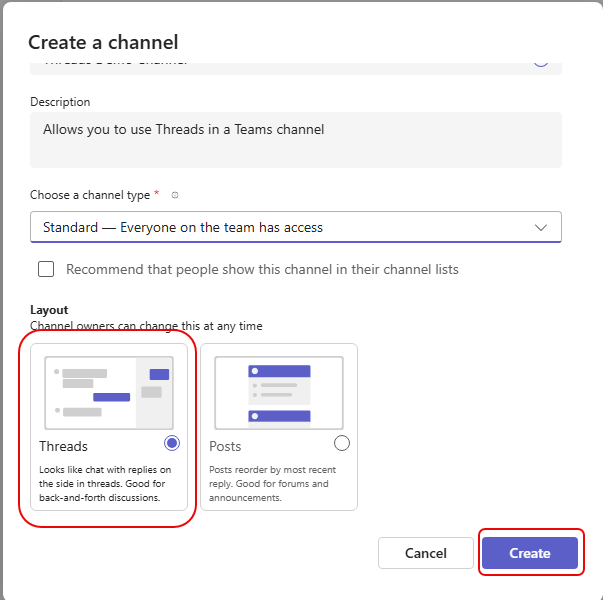Select the Threads layout radio button
This screenshot has width=603, height=600.
[x=171, y=443]
